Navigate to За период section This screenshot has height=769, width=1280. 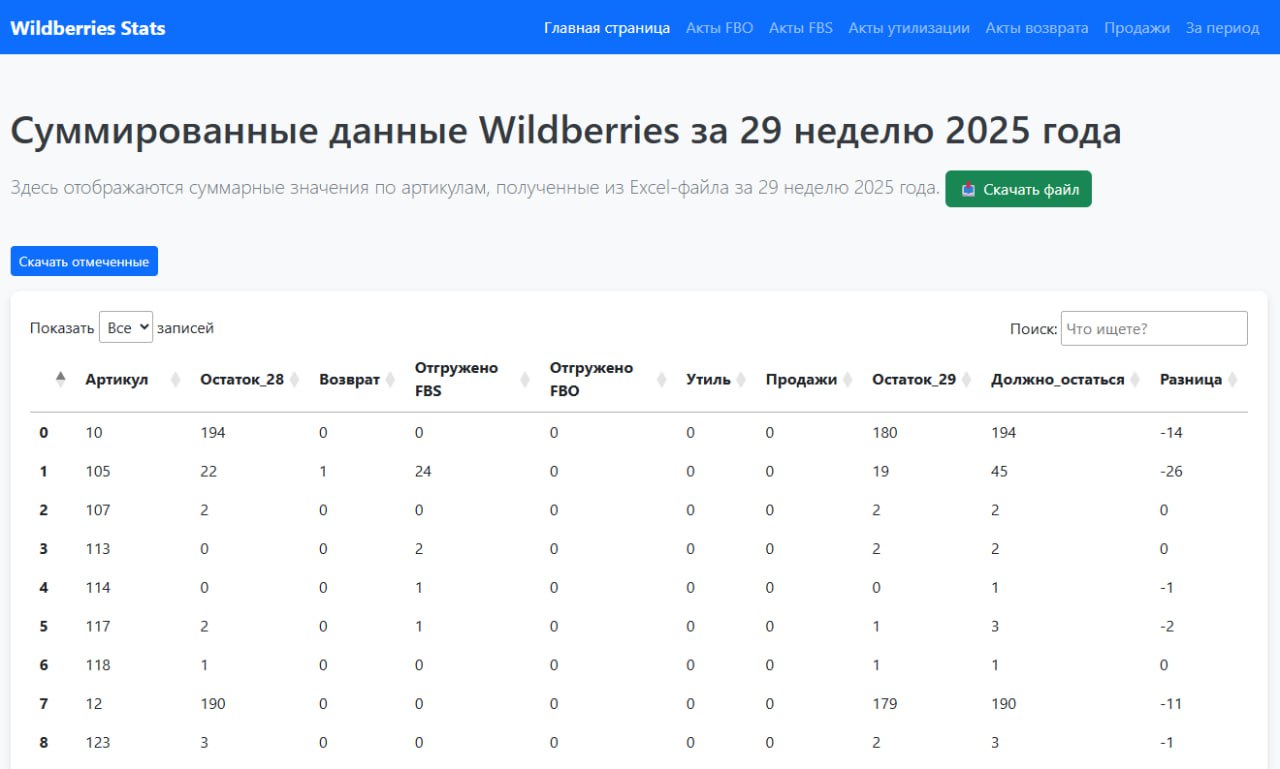point(1221,28)
